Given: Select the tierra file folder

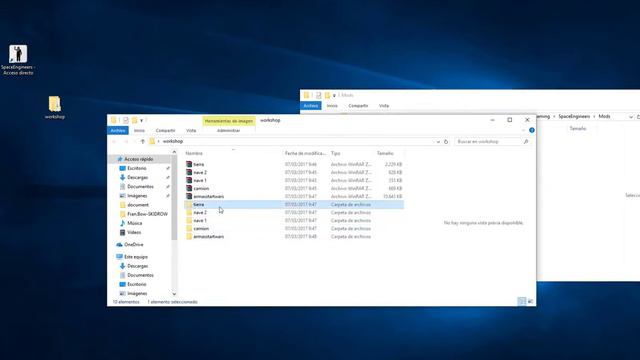Looking at the screenshot, I should [x=294, y=204].
